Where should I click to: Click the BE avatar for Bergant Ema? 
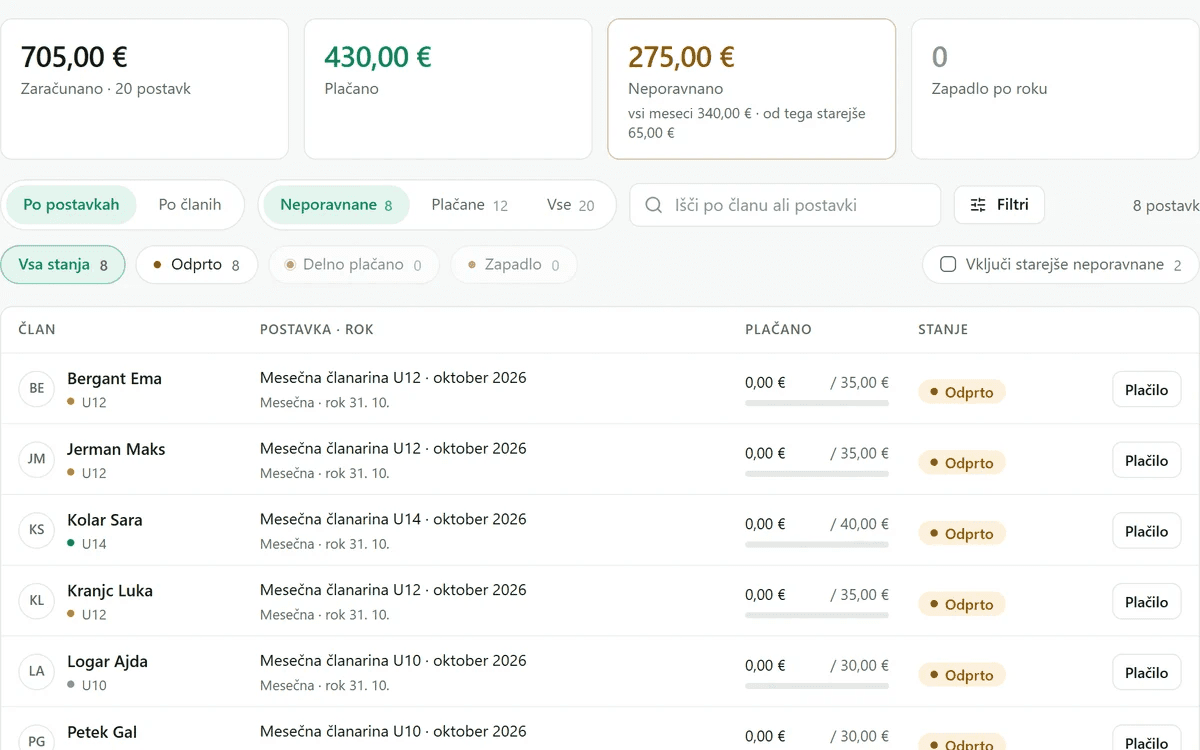pos(37,388)
